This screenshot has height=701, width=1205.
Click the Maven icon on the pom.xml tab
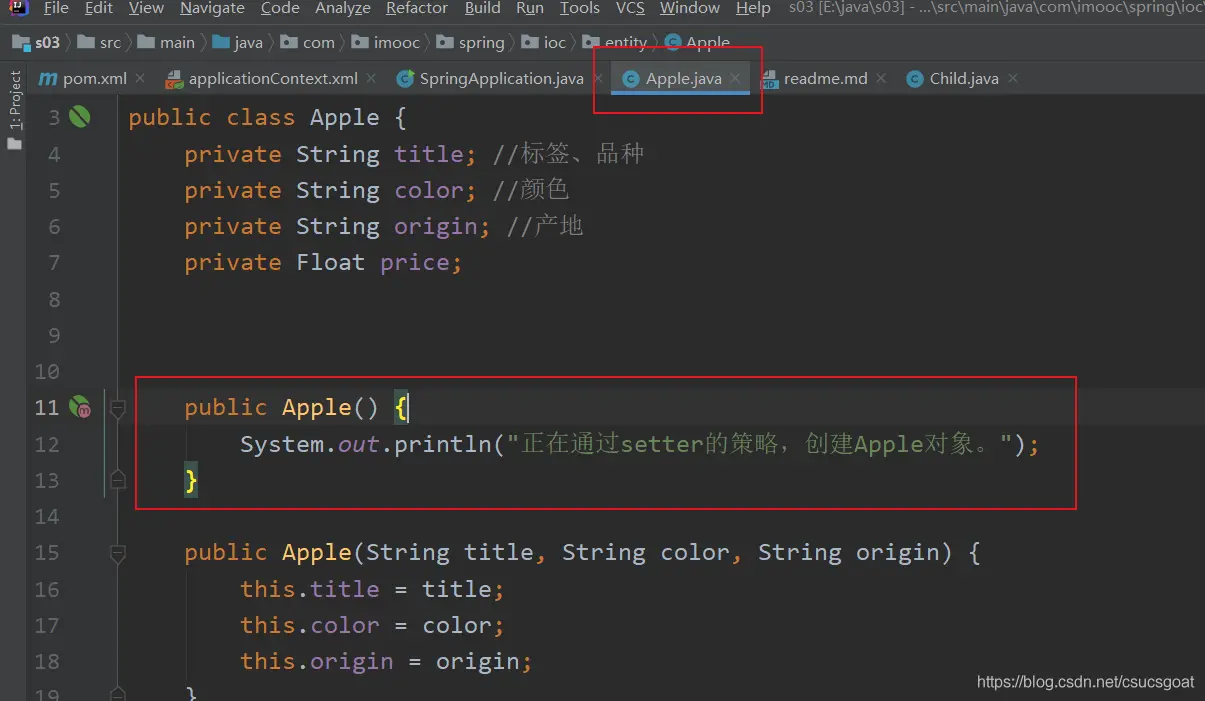pos(47,79)
